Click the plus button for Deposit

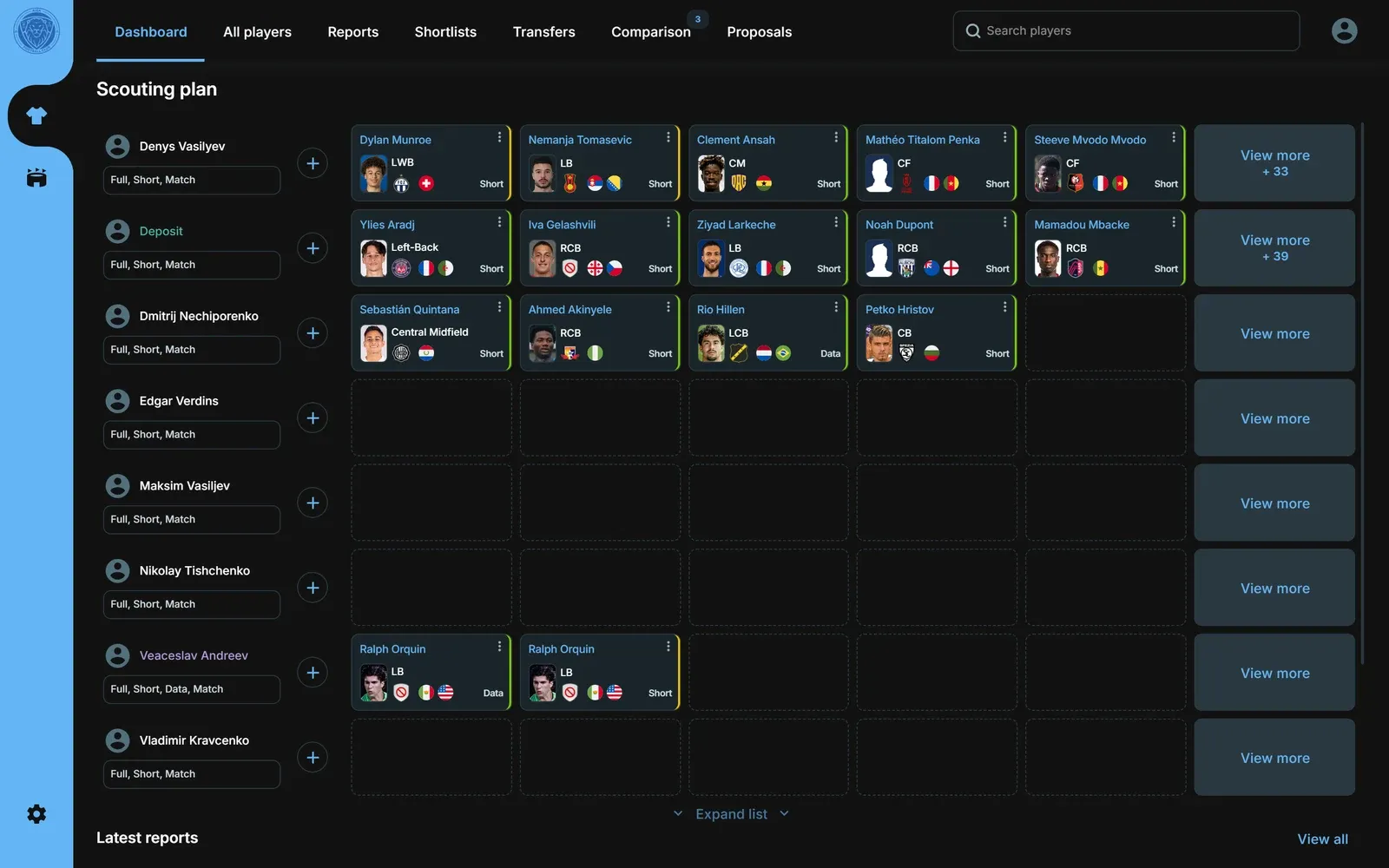(313, 248)
